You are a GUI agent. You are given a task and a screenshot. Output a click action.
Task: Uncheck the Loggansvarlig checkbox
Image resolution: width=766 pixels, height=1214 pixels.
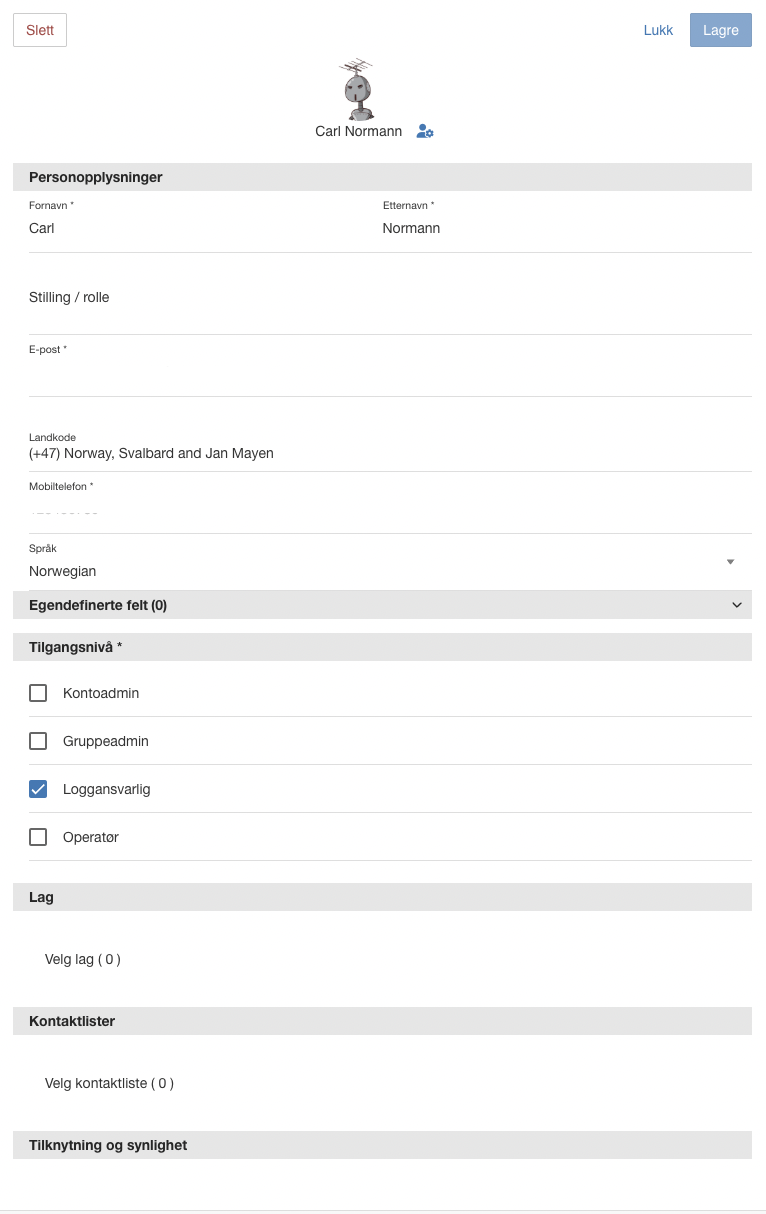(x=38, y=789)
